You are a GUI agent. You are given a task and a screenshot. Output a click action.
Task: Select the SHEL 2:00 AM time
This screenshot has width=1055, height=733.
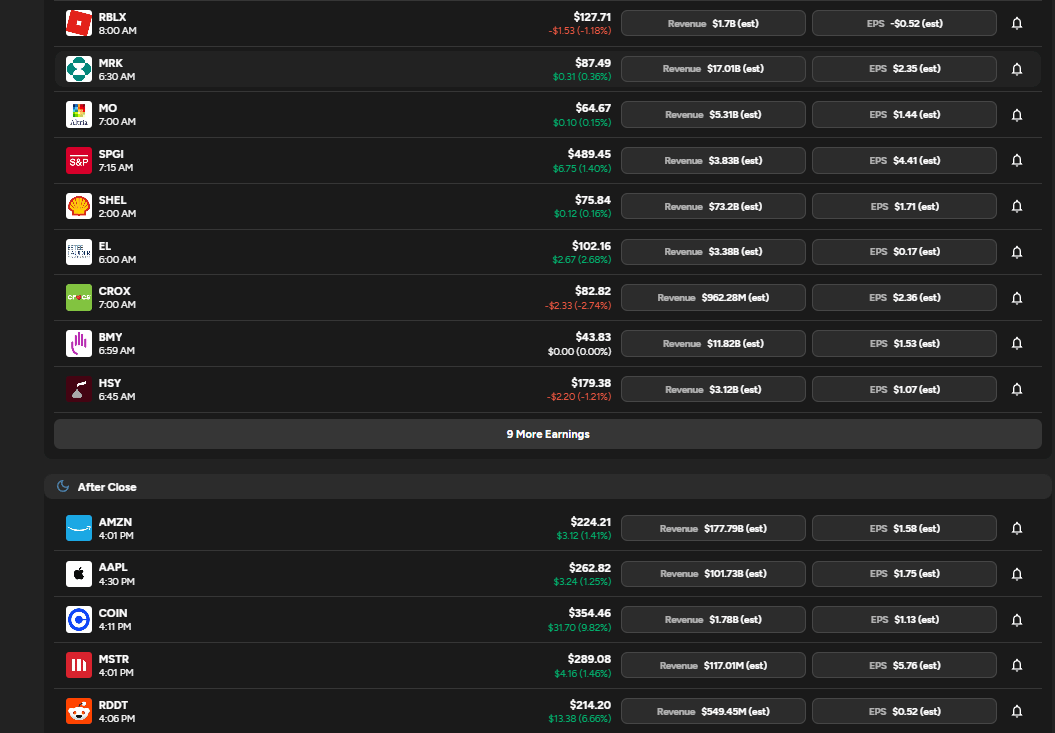coord(117,213)
